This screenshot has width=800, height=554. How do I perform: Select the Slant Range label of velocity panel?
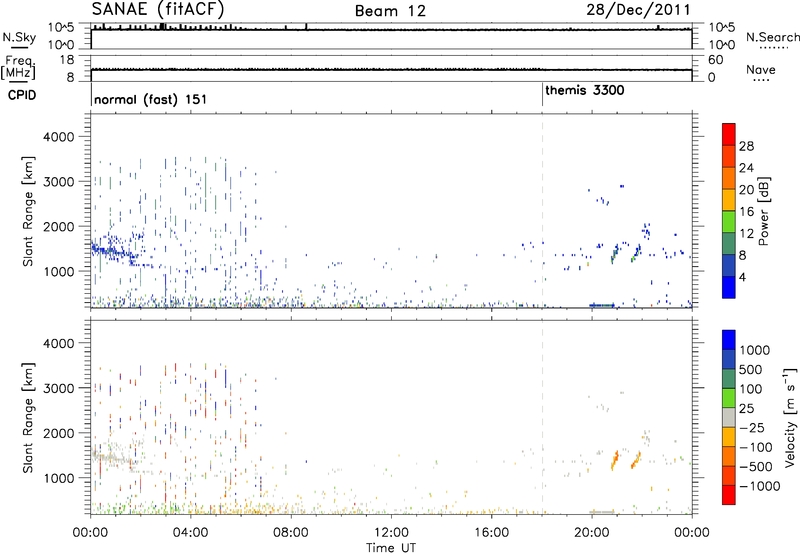pos(28,417)
